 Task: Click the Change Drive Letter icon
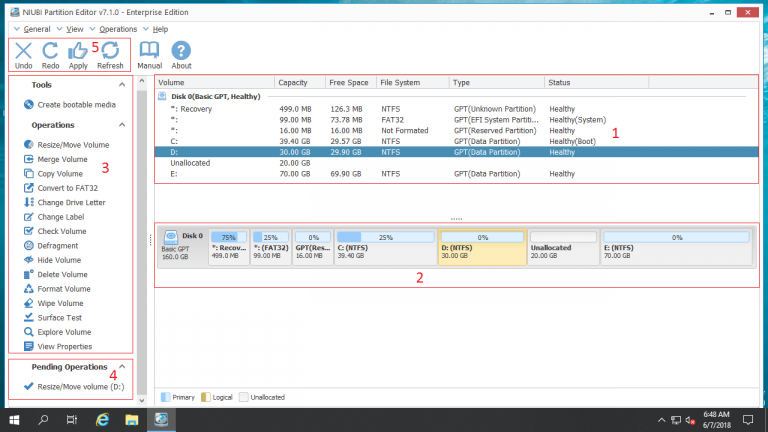click(x=29, y=202)
